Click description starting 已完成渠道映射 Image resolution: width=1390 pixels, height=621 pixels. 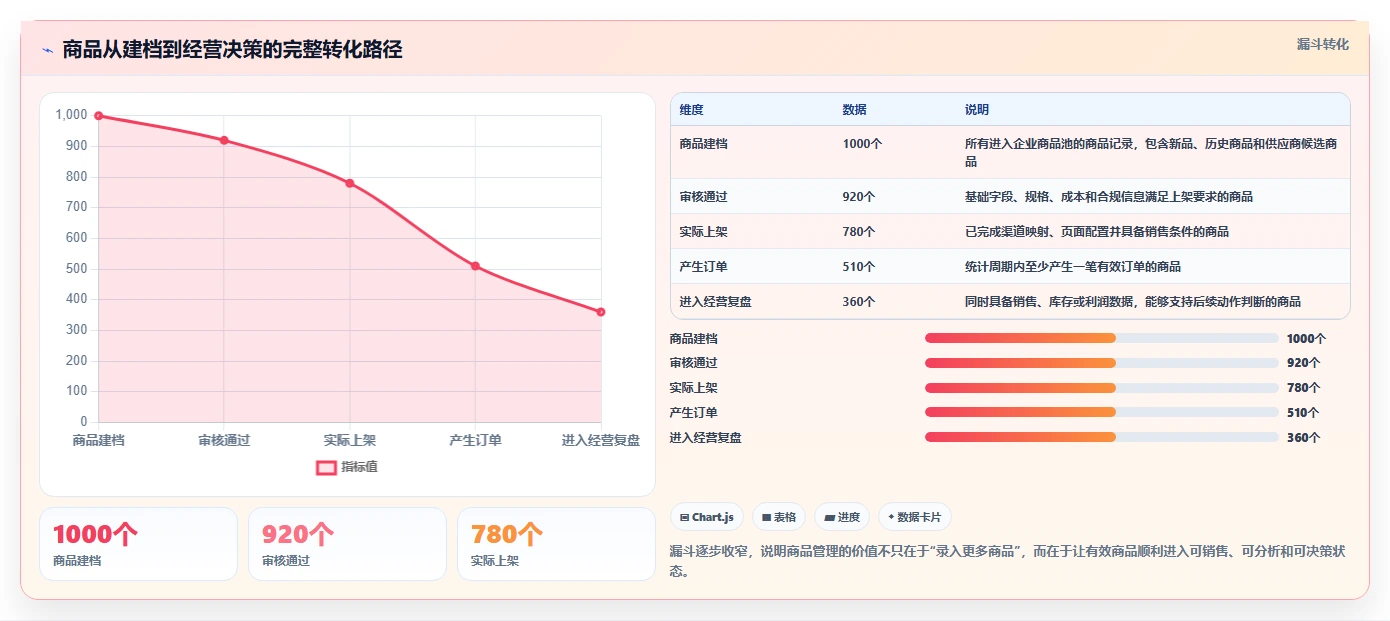coord(1097,232)
